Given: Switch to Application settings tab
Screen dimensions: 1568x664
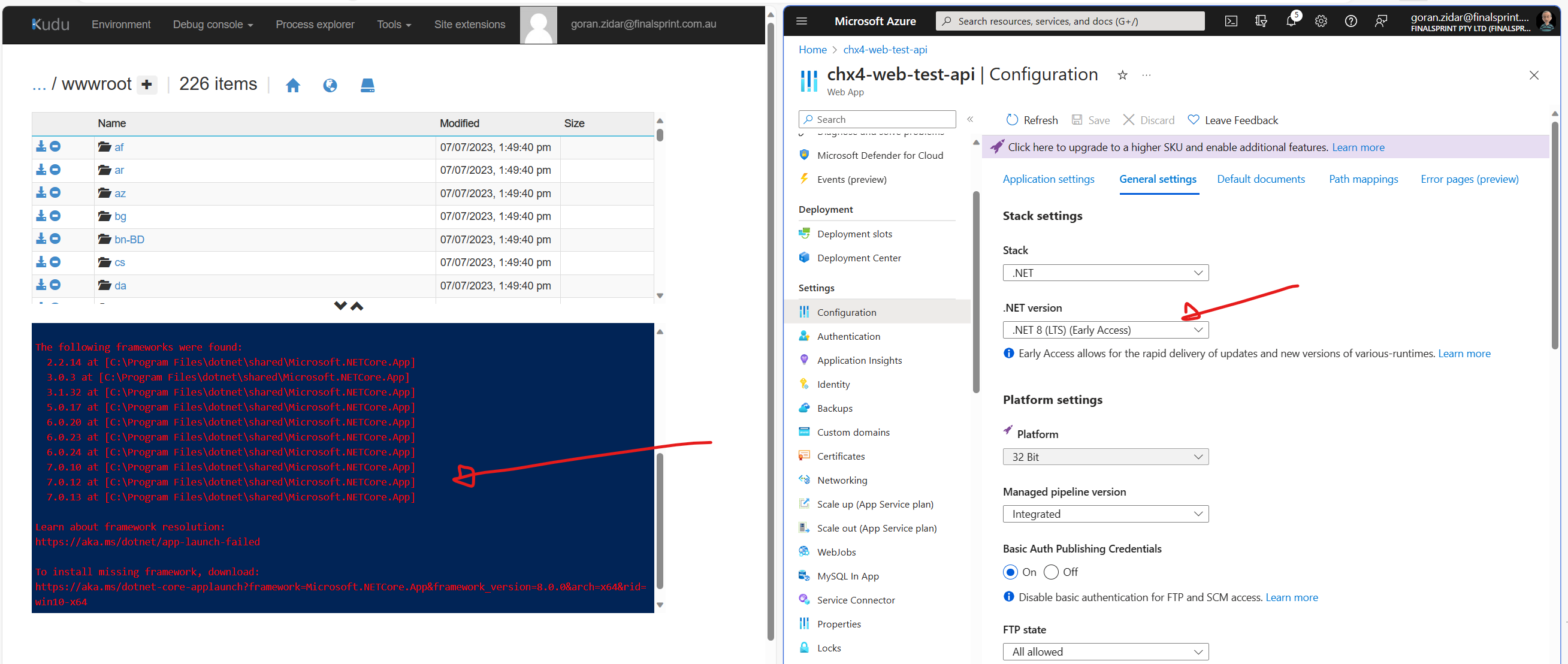Looking at the screenshot, I should pos(1048,179).
